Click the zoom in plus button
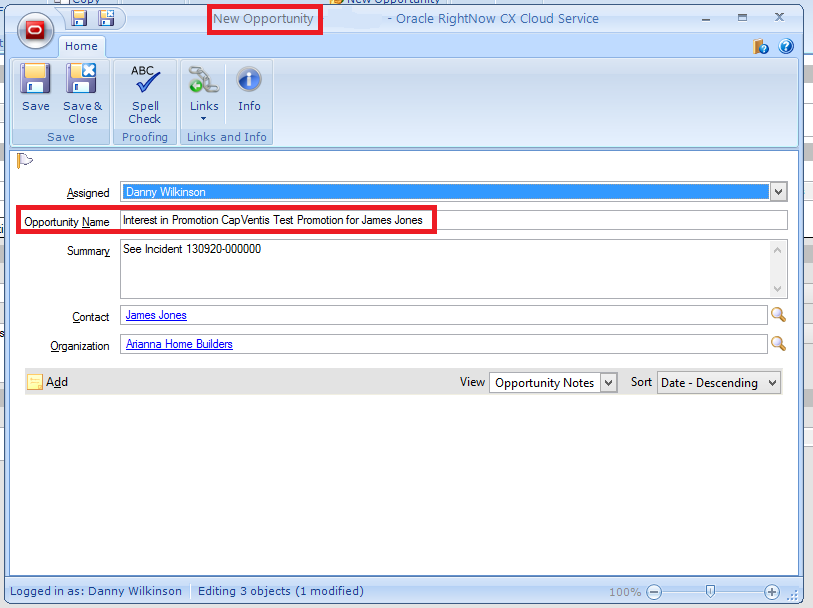Screen dimensions: 813x608 point(772,591)
